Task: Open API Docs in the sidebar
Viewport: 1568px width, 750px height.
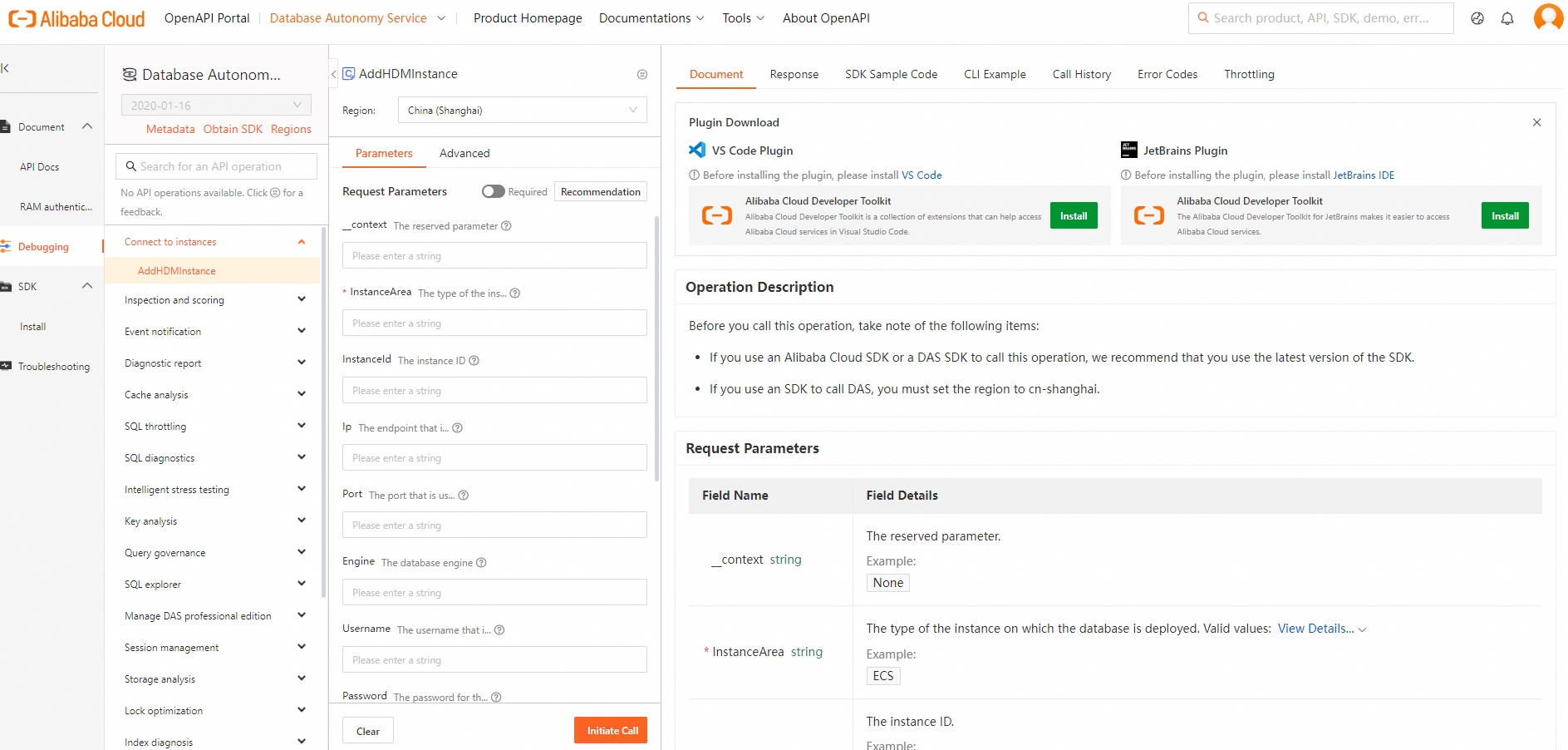Action: click(39, 167)
